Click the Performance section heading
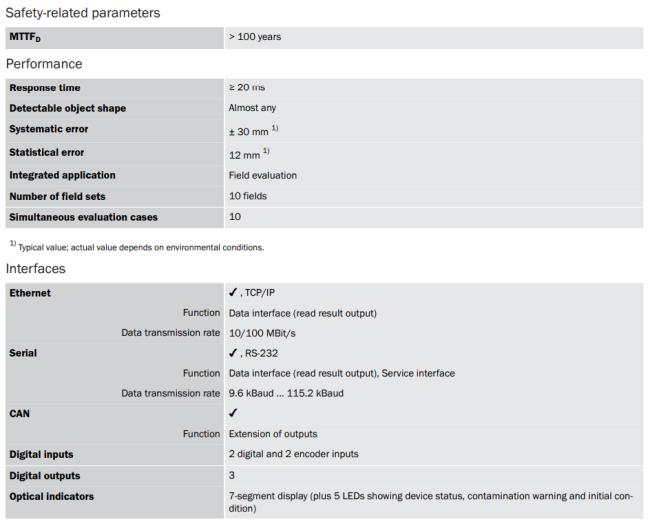 (x=44, y=64)
